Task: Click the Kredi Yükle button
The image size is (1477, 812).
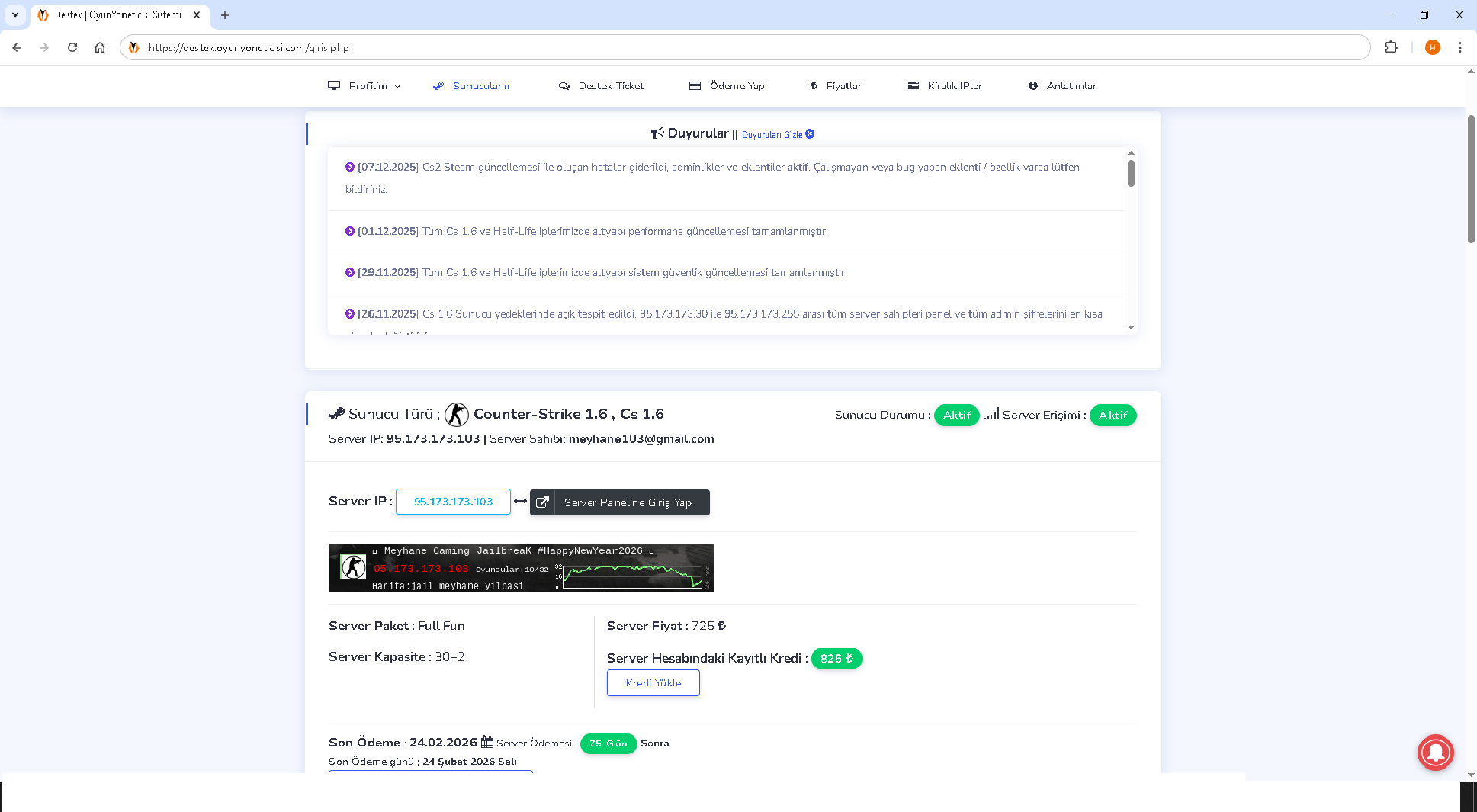Action: 653,683
